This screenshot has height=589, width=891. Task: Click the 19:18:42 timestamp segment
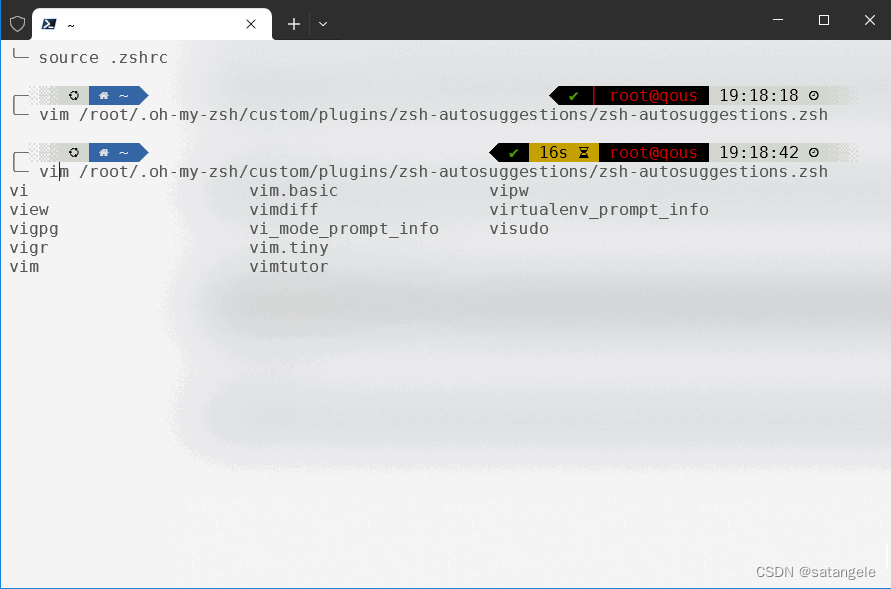tap(759, 152)
